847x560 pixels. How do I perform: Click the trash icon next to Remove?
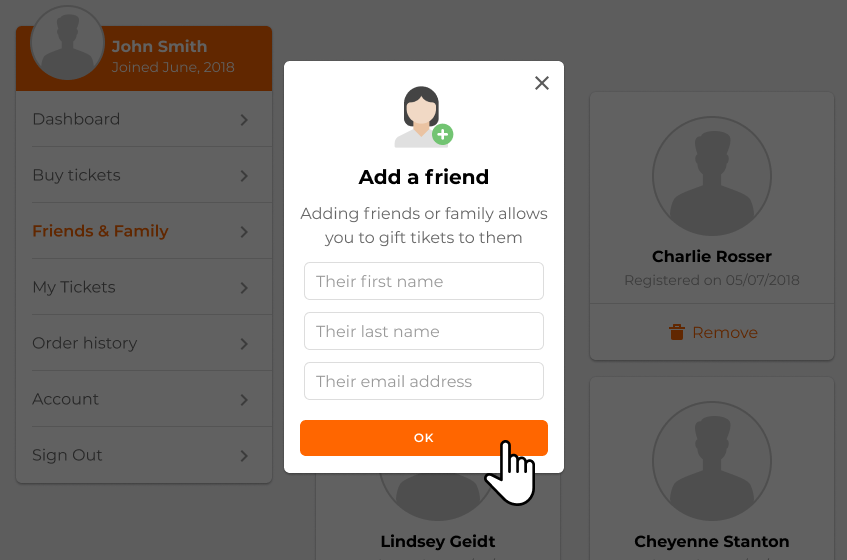pos(677,332)
